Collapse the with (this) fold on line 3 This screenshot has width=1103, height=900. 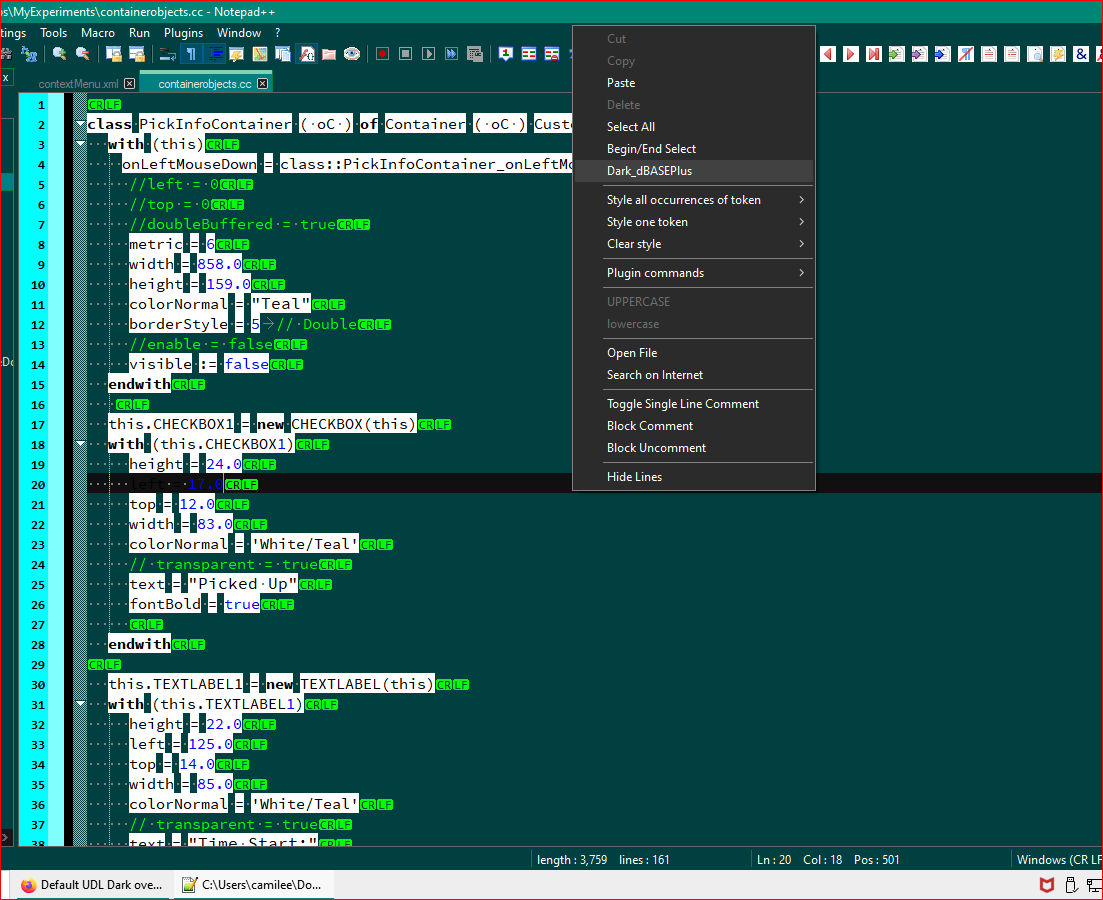coord(80,144)
